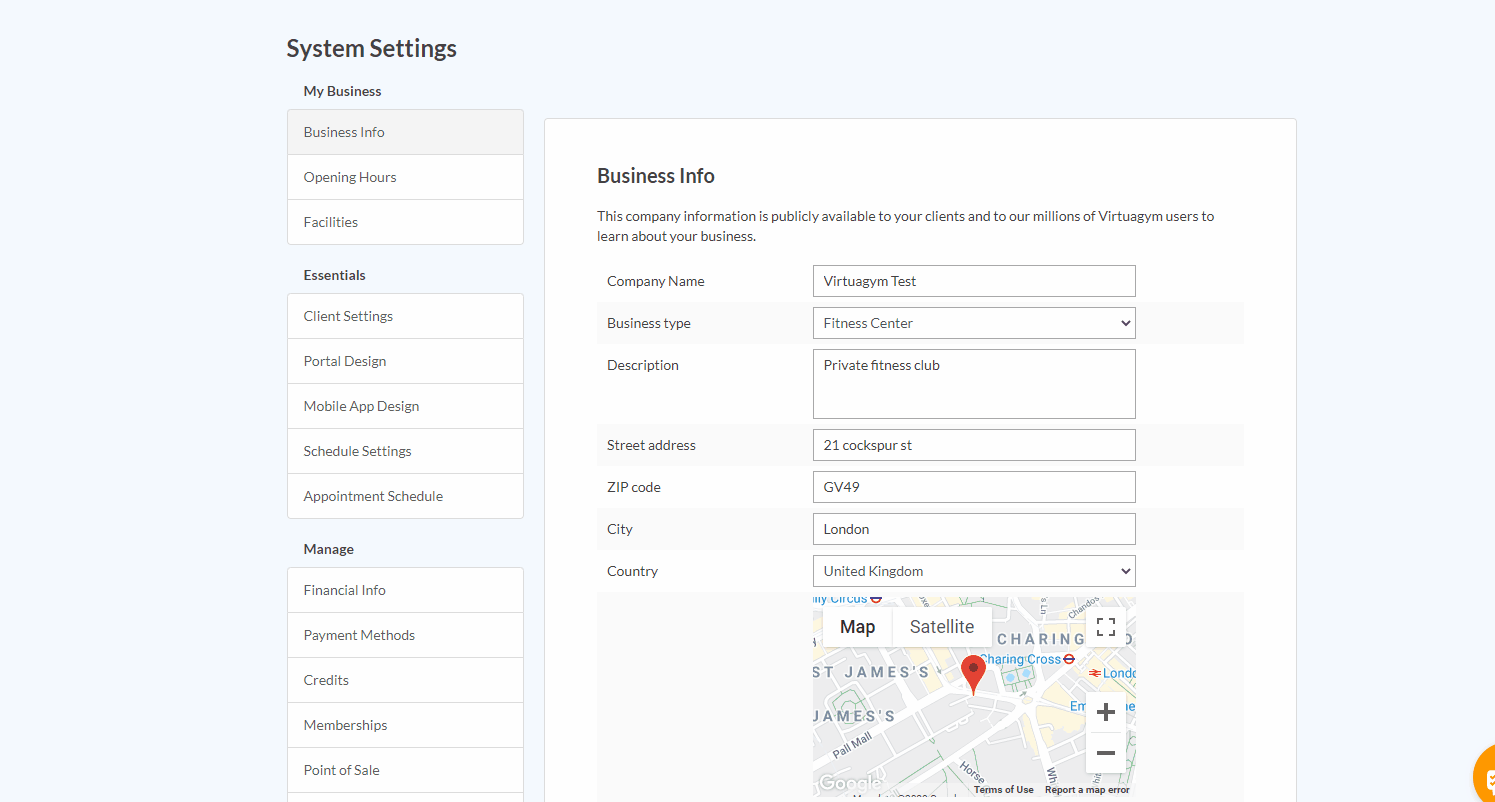Switch map to Satellite view

pos(941,627)
